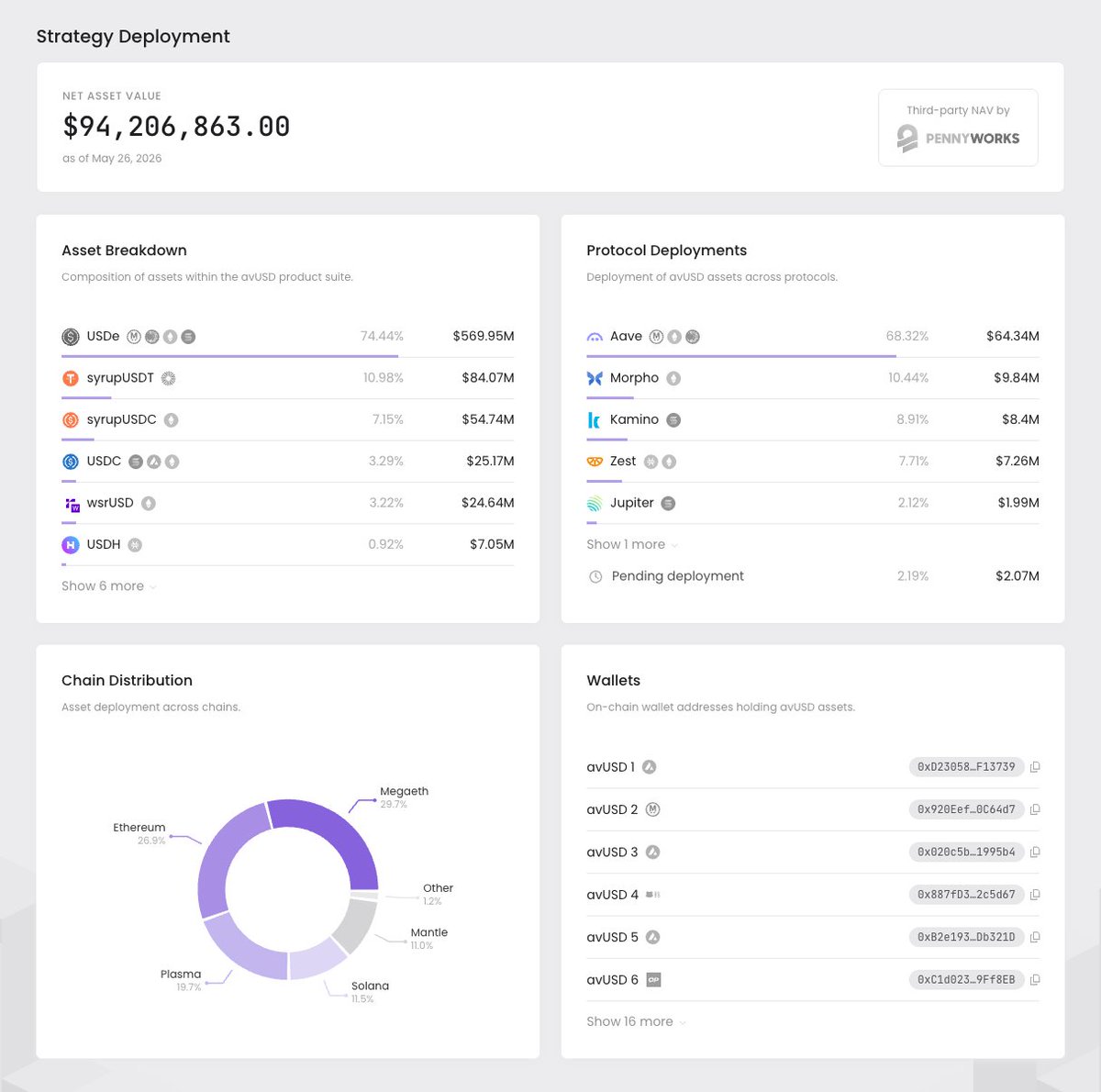The width and height of the screenshot is (1101, 1092).
Task: Click the Megaeth chart label
Action: (x=405, y=791)
